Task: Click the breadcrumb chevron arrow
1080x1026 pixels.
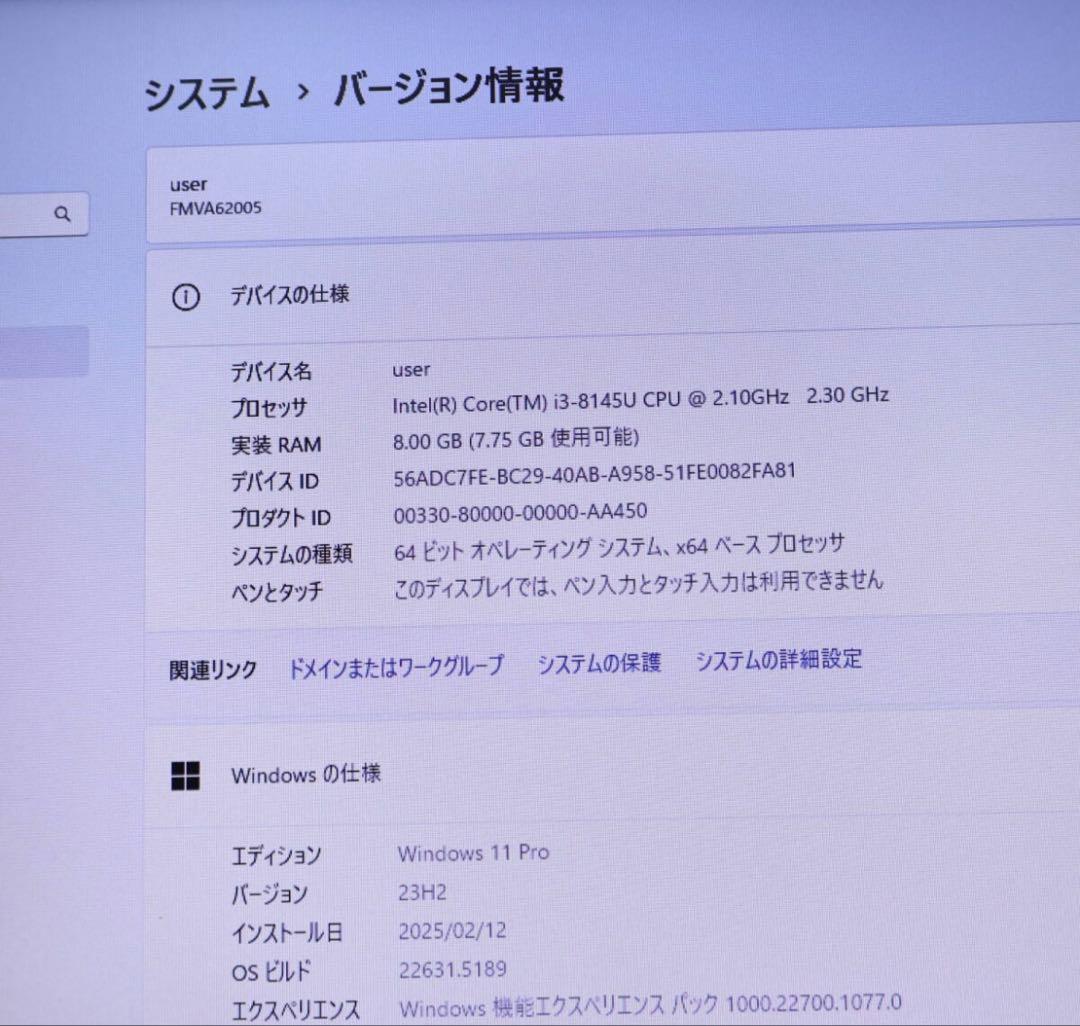Action: 303,93
